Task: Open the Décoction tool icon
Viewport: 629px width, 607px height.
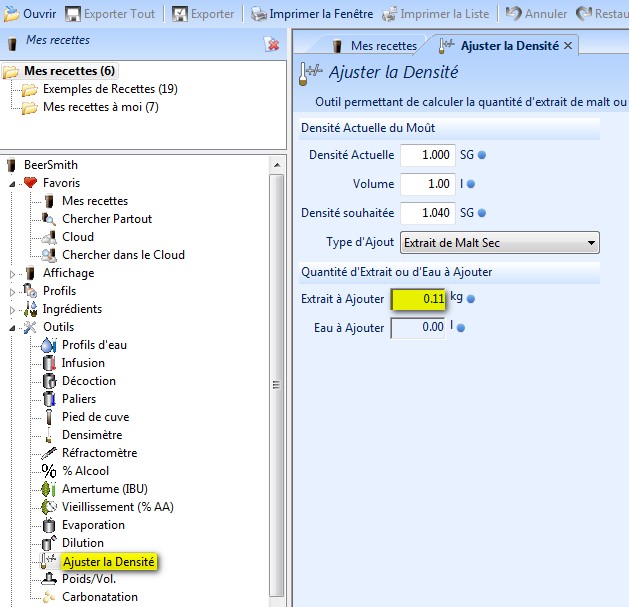Action: click(49, 381)
